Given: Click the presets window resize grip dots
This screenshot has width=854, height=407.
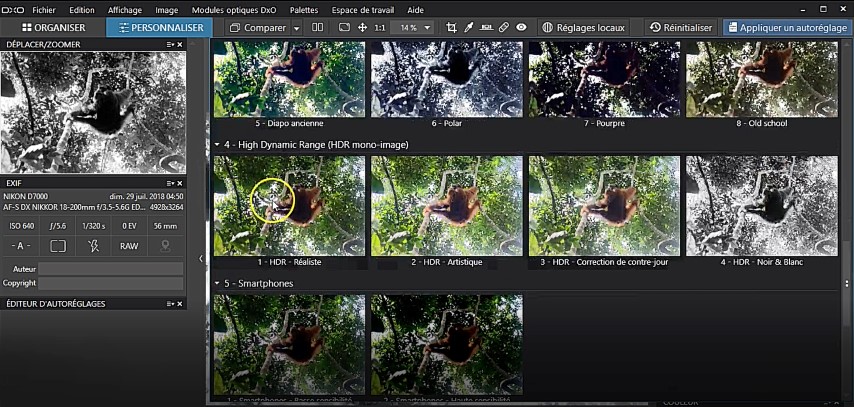Looking at the screenshot, I should click(x=846, y=284).
